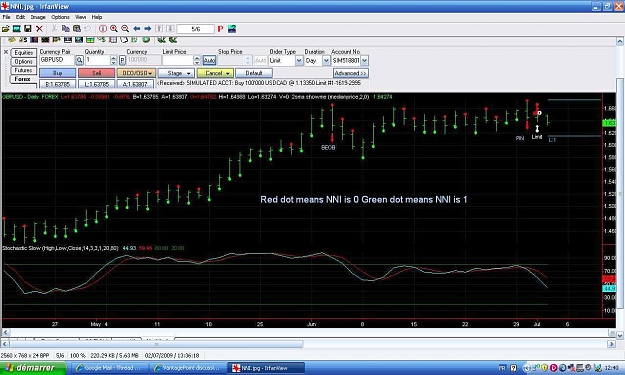This screenshot has height=375, width=625.
Task: Click the L:1.63785 last price button
Action: (96, 84)
